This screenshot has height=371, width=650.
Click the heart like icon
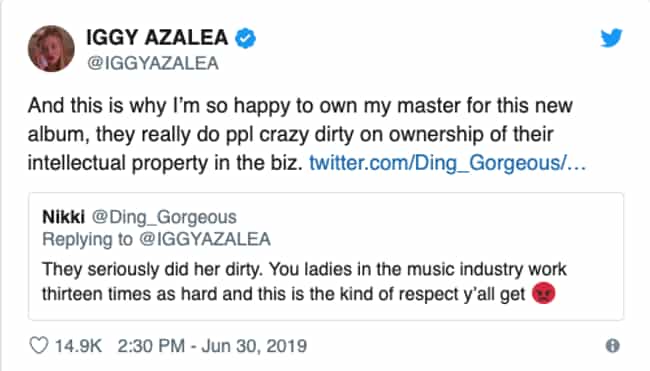pyautogui.click(x=39, y=345)
